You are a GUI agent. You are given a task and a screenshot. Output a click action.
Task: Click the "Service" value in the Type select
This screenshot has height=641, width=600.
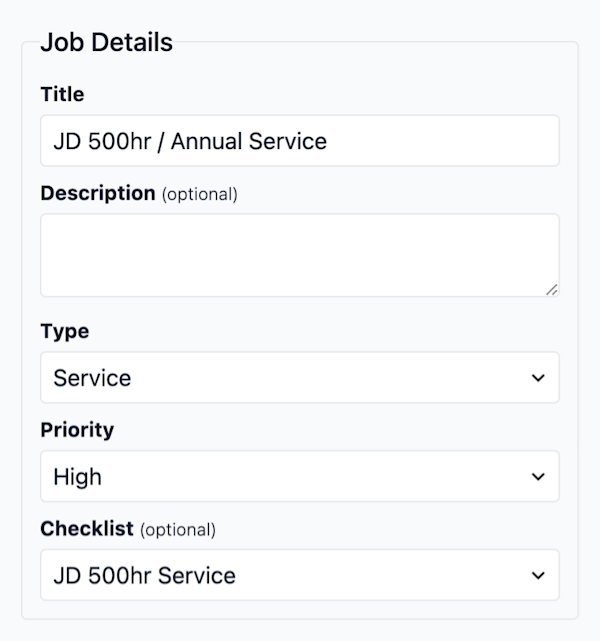point(92,378)
